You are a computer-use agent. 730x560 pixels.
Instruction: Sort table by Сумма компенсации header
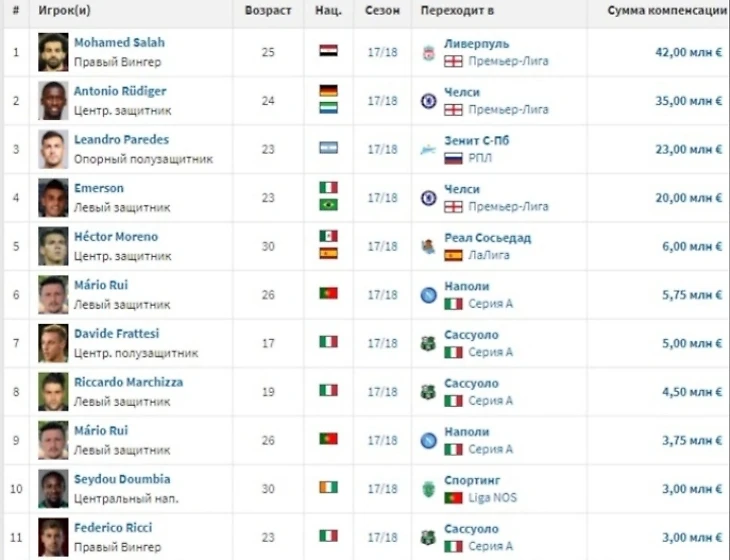pos(667,10)
